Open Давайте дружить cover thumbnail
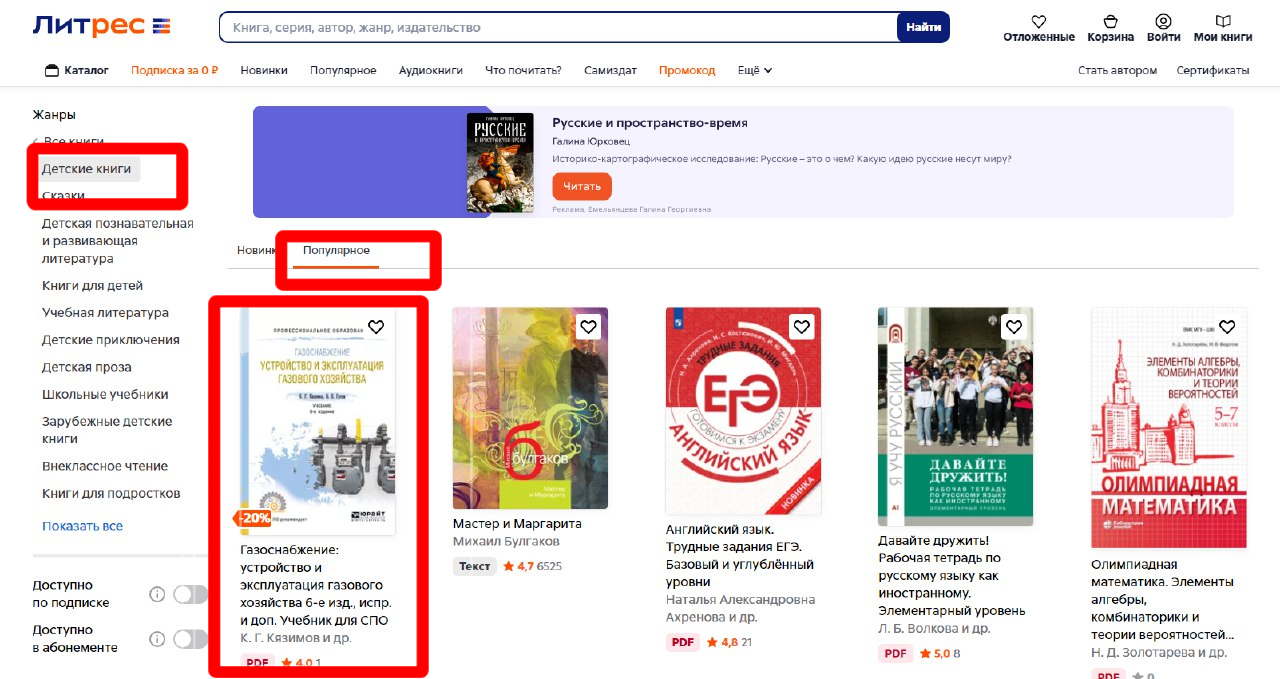Viewport: 1280px width, 679px height. (x=955, y=417)
